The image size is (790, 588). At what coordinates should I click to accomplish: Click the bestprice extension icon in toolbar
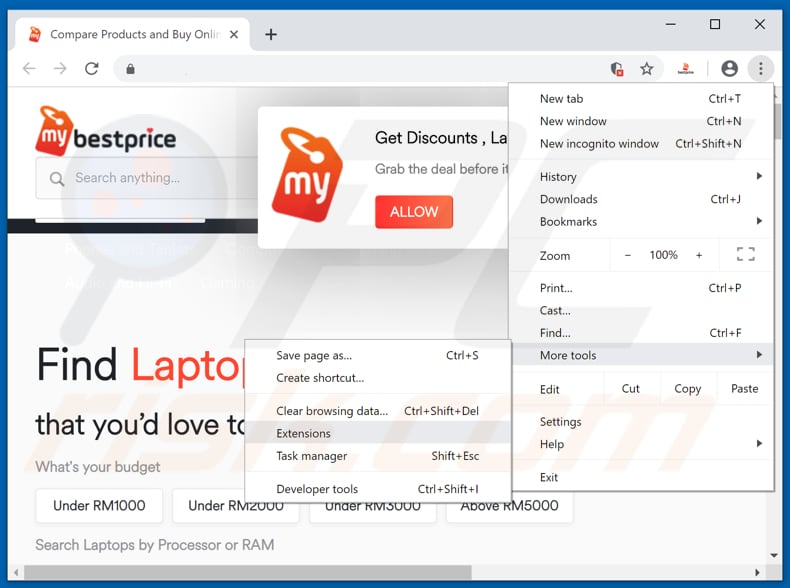685,69
